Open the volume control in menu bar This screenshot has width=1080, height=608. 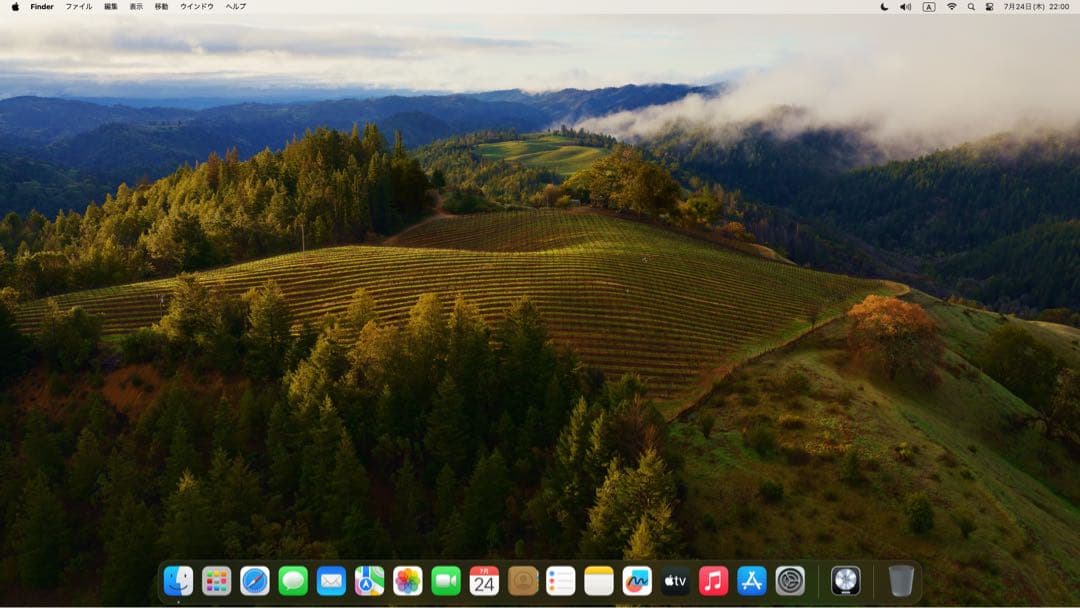(x=906, y=7)
